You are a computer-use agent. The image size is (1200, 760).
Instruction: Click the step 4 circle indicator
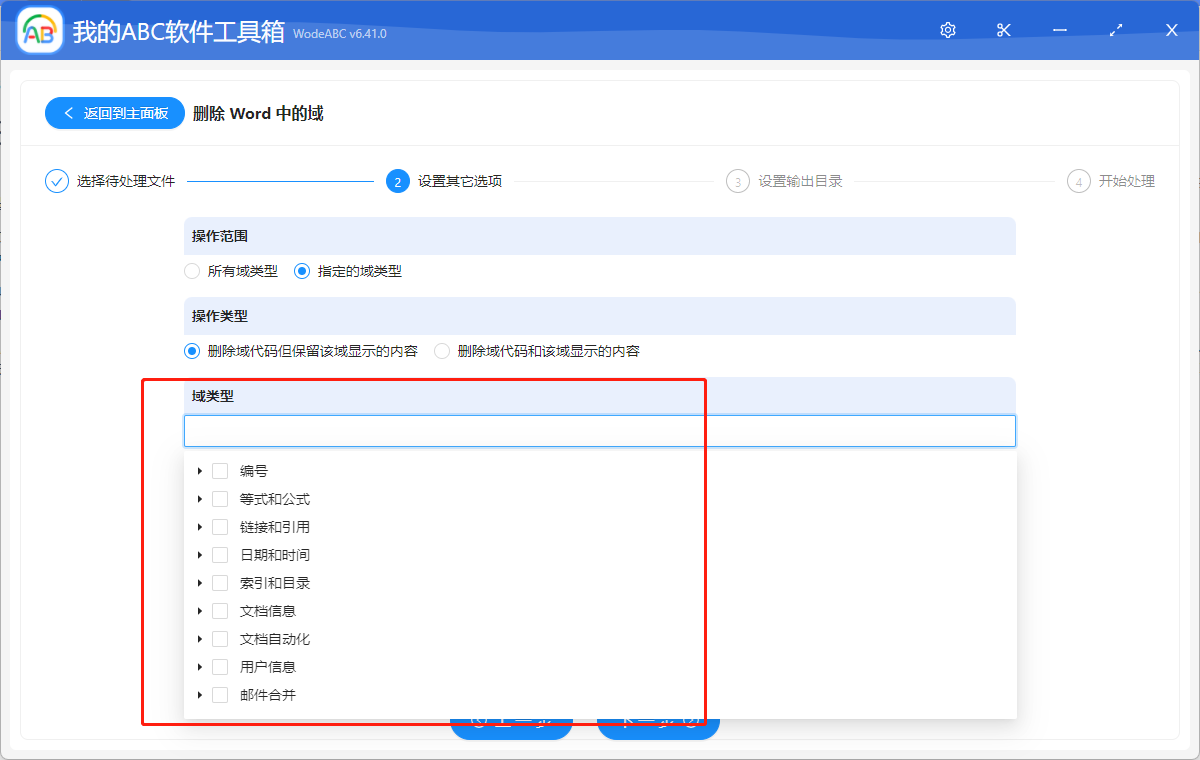point(1078,181)
